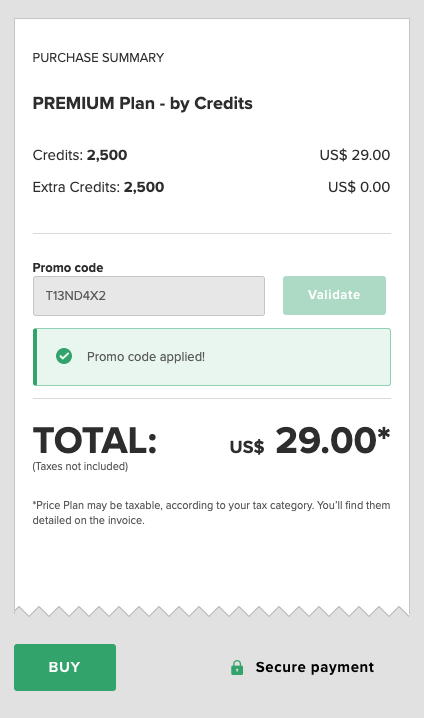Click the promo code input field

pyautogui.click(x=149, y=296)
